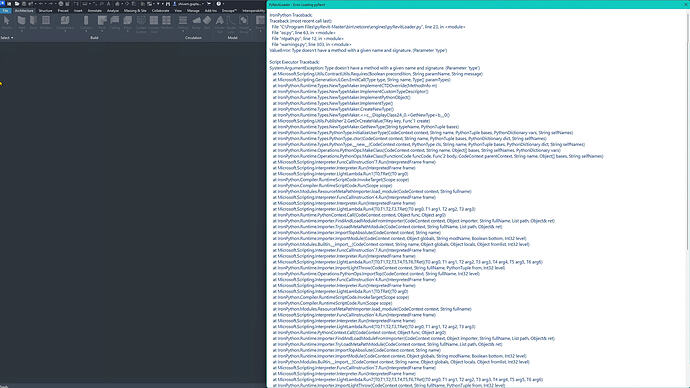
Task: Open the Enscape ribbon tab
Action: (229, 11)
